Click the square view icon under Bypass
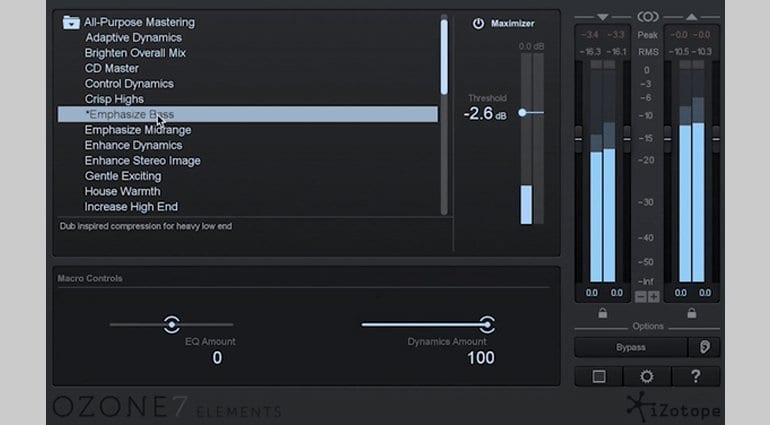The width and height of the screenshot is (770, 425). [599, 377]
